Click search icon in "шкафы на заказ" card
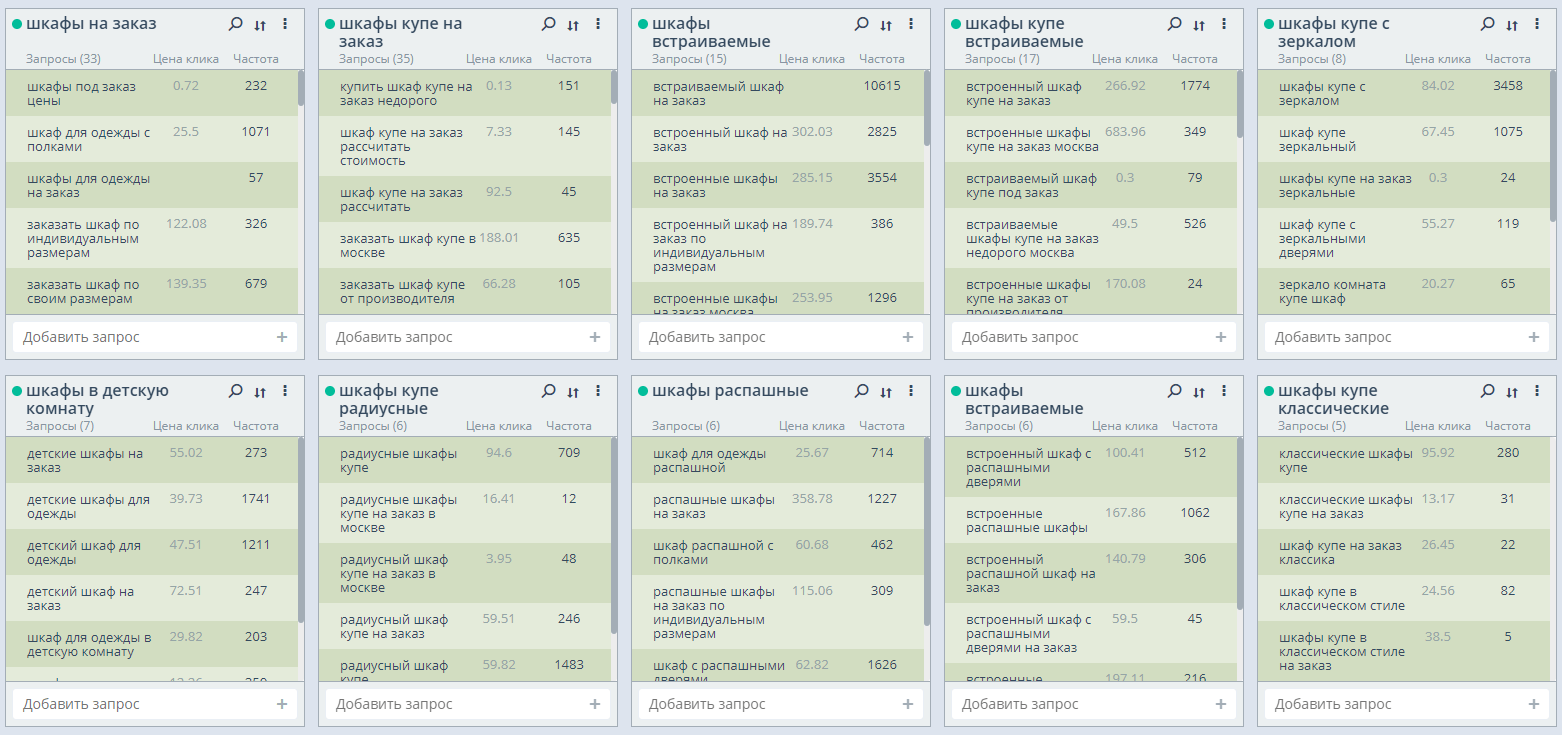Screen dimensions: 1562x735 click(x=235, y=24)
